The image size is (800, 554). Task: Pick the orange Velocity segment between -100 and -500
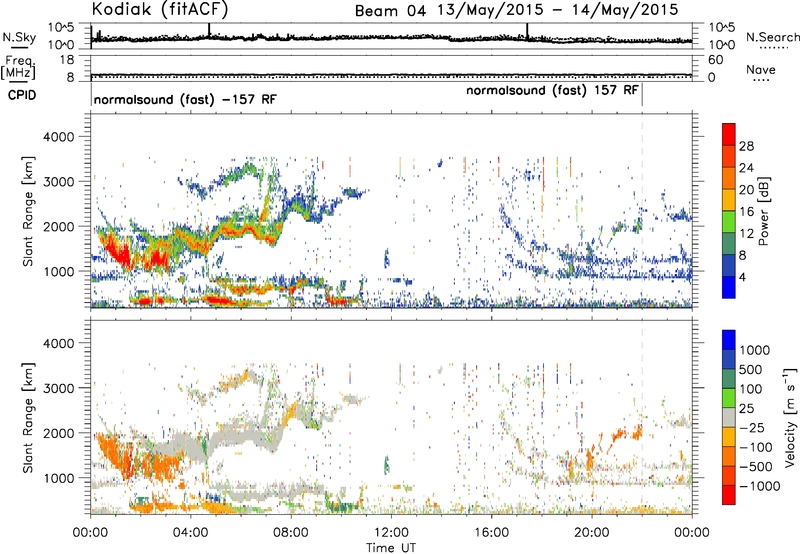click(729, 456)
